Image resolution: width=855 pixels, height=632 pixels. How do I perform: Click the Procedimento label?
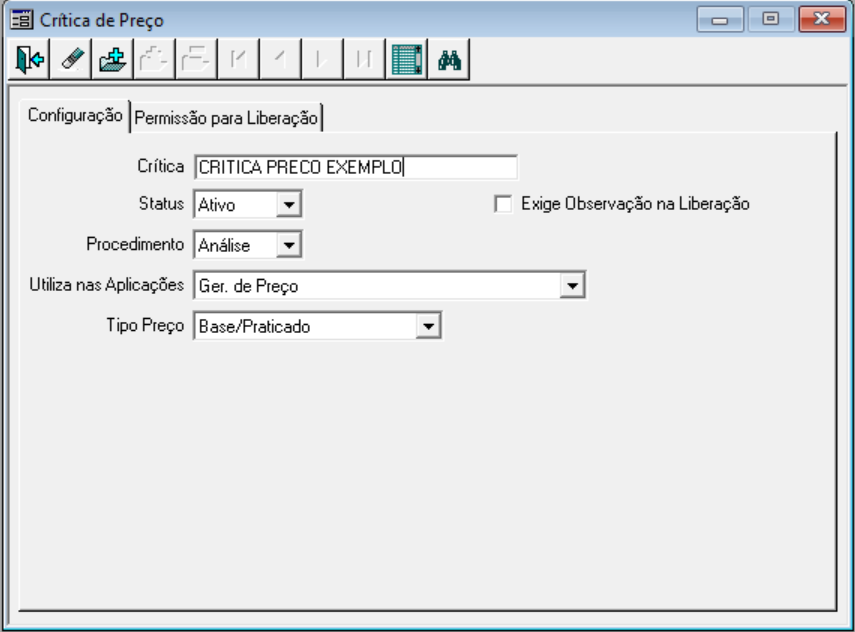[135, 244]
